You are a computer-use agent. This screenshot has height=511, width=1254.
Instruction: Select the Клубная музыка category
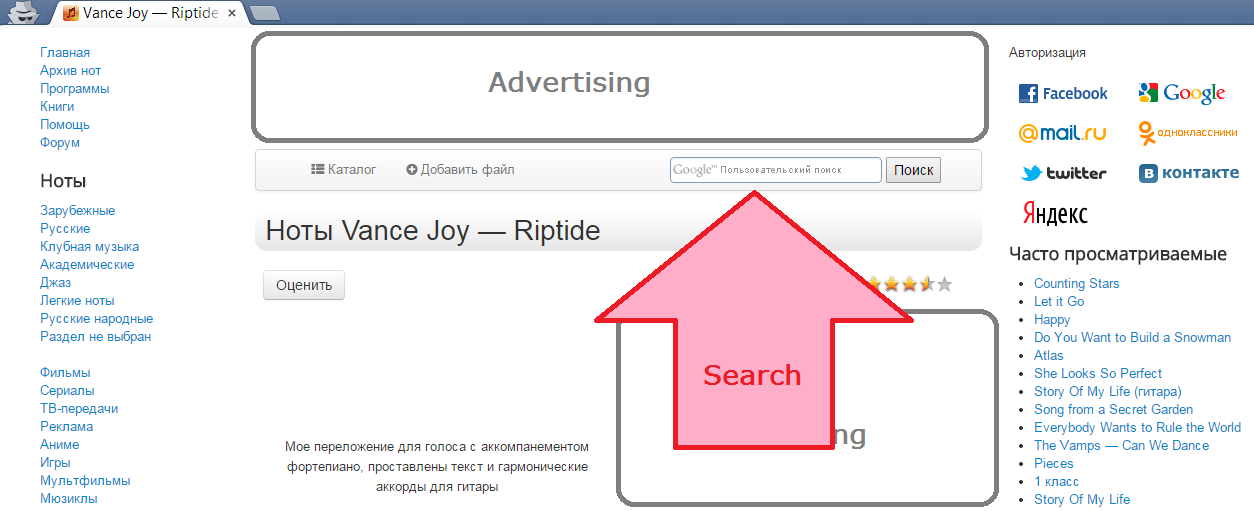[90, 247]
